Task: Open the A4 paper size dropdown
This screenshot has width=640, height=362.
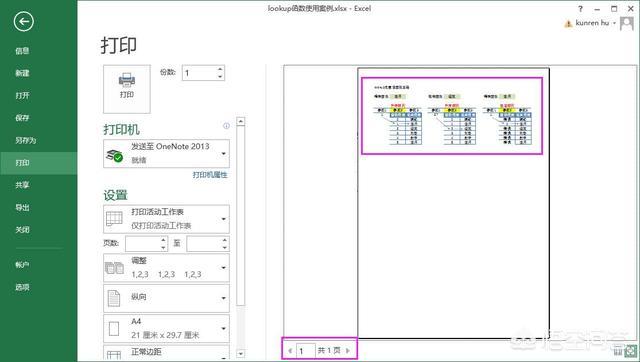Action: pos(167,328)
